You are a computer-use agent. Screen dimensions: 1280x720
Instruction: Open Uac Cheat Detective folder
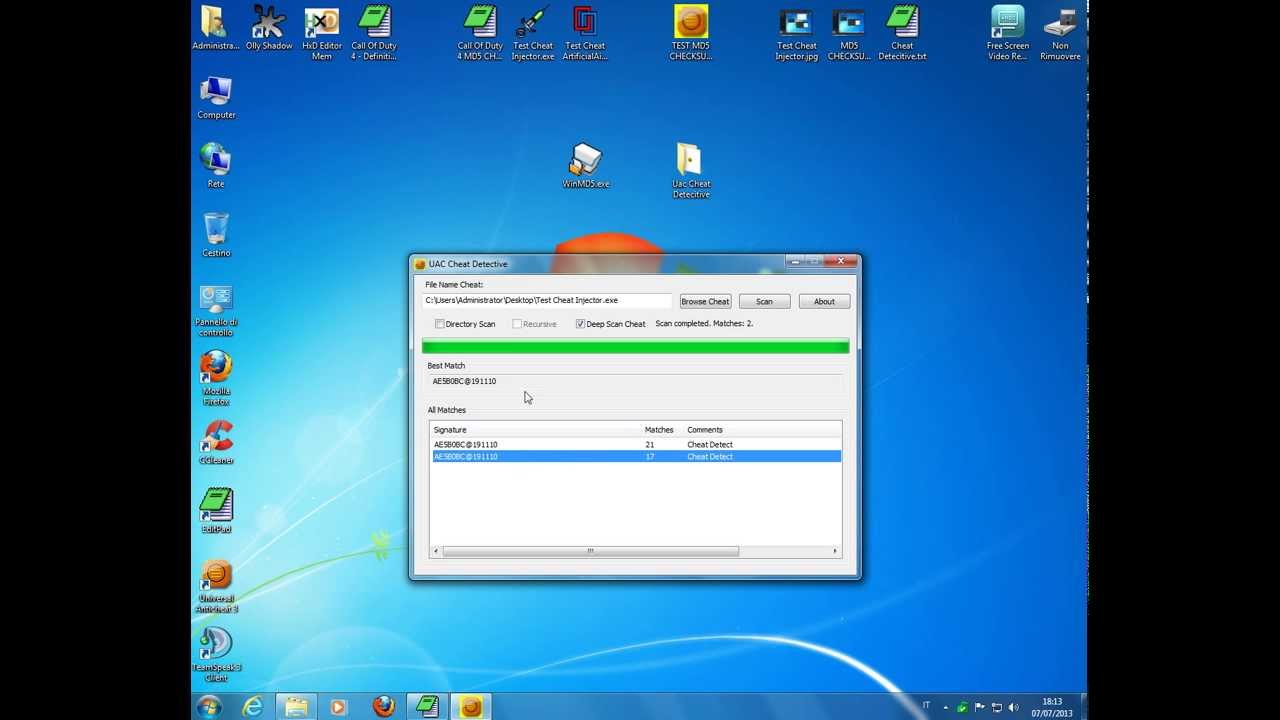[x=691, y=170]
